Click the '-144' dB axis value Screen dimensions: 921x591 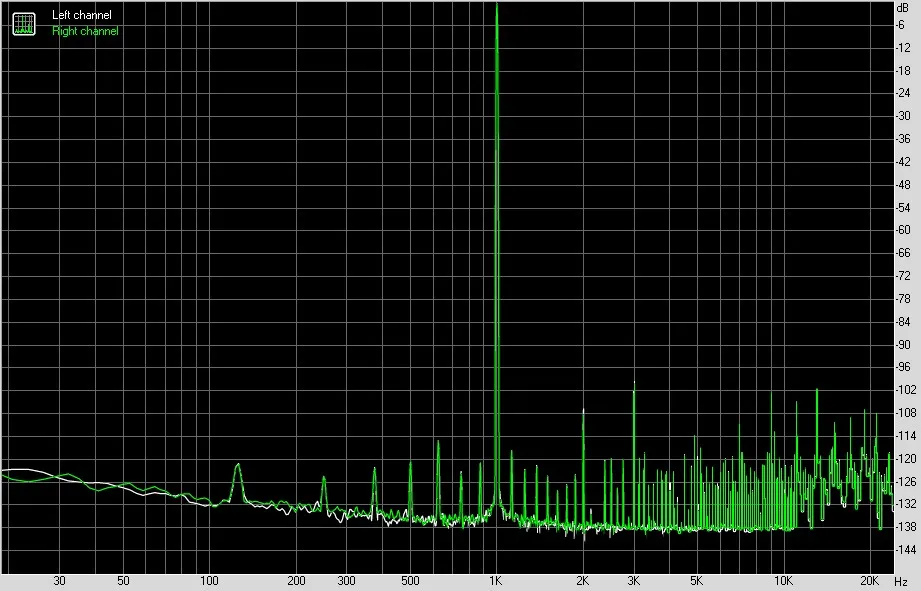[905, 550]
